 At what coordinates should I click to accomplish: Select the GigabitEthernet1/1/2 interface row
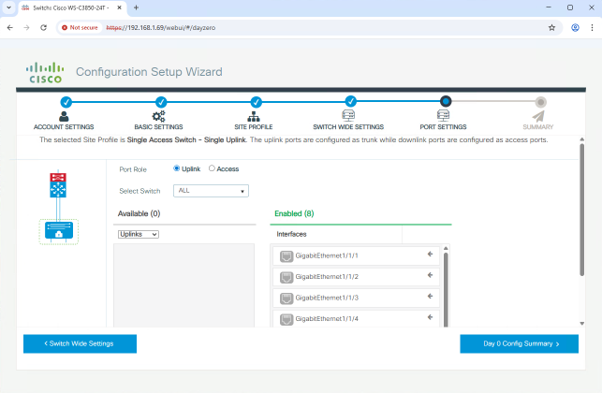tap(356, 277)
